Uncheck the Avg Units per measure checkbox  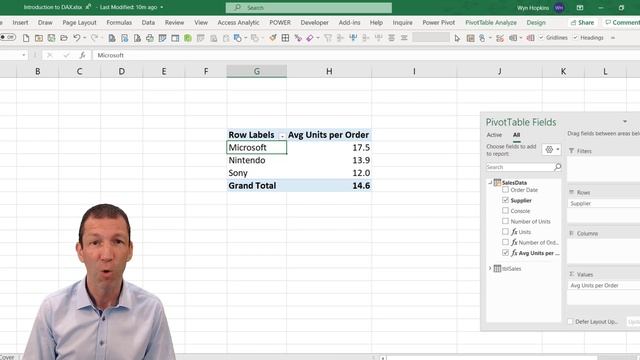(505, 253)
